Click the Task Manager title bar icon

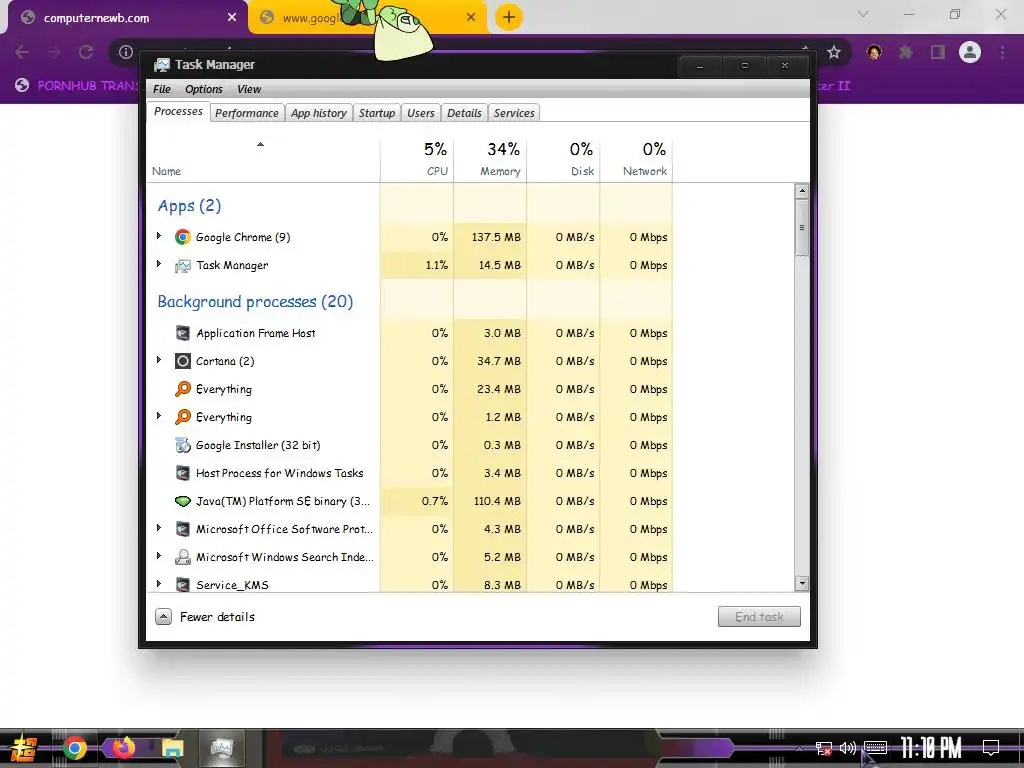tap(161, 65)
